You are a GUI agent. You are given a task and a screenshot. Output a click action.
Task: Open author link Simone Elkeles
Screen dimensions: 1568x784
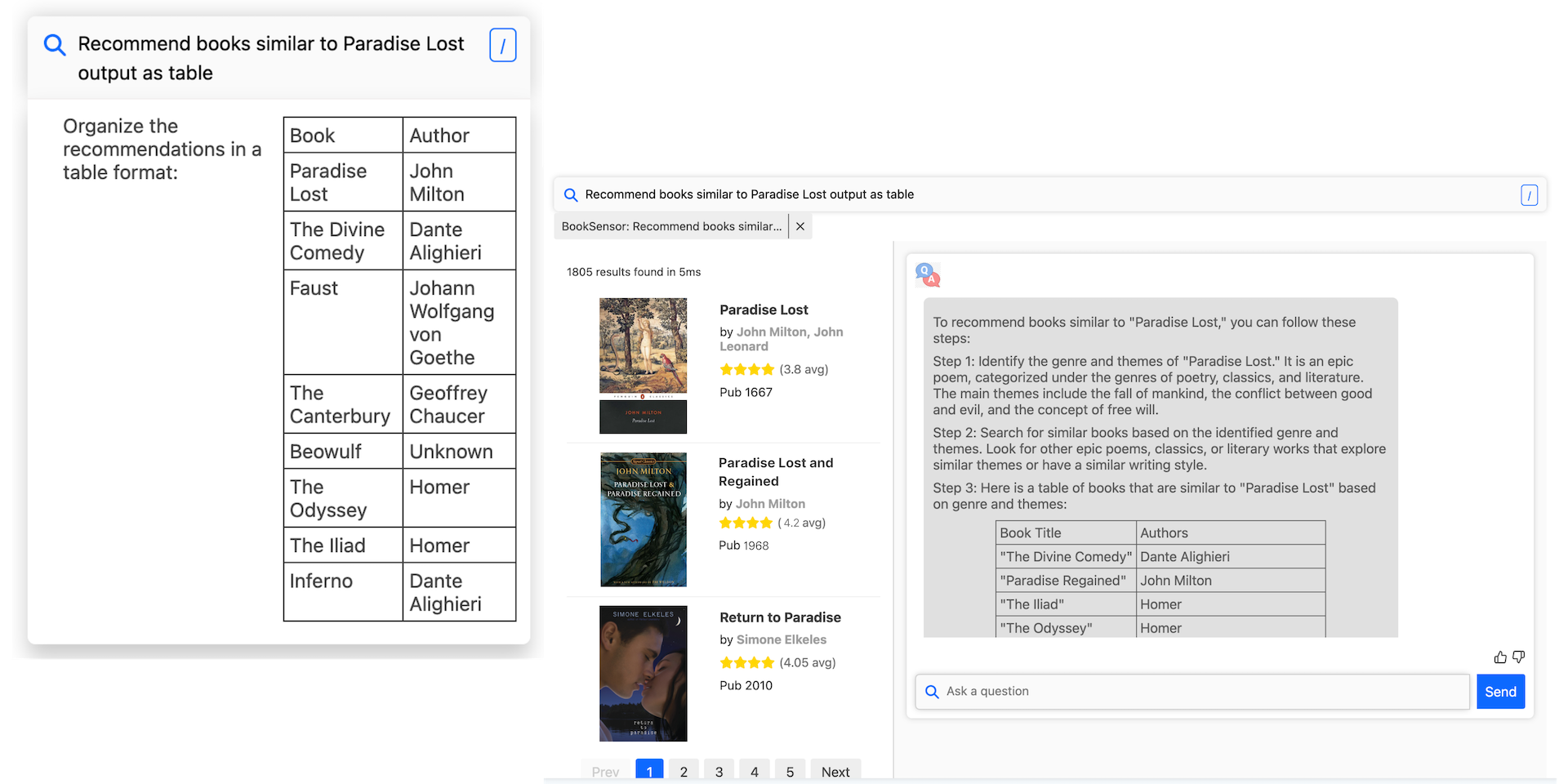pyautogui.click(x=781, y=639)
